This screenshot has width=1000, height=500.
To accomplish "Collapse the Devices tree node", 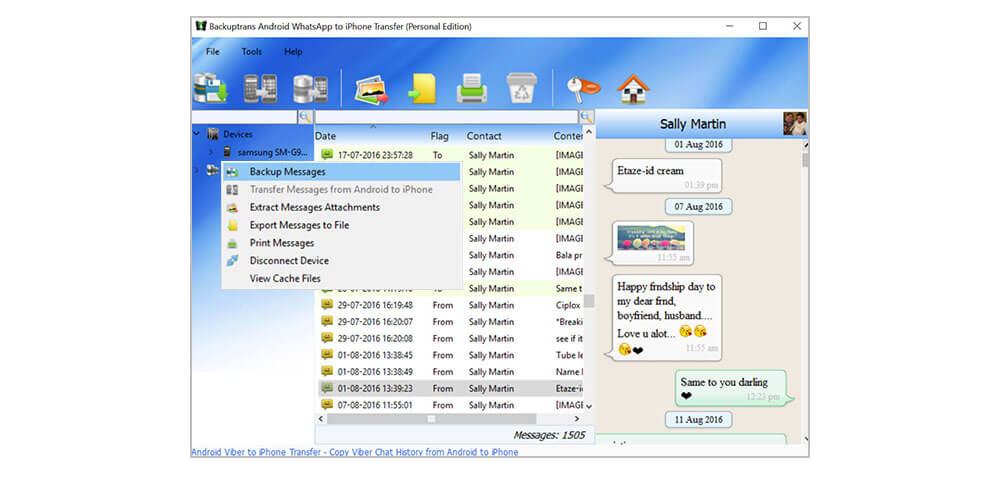I will click(x=196, y=134).
